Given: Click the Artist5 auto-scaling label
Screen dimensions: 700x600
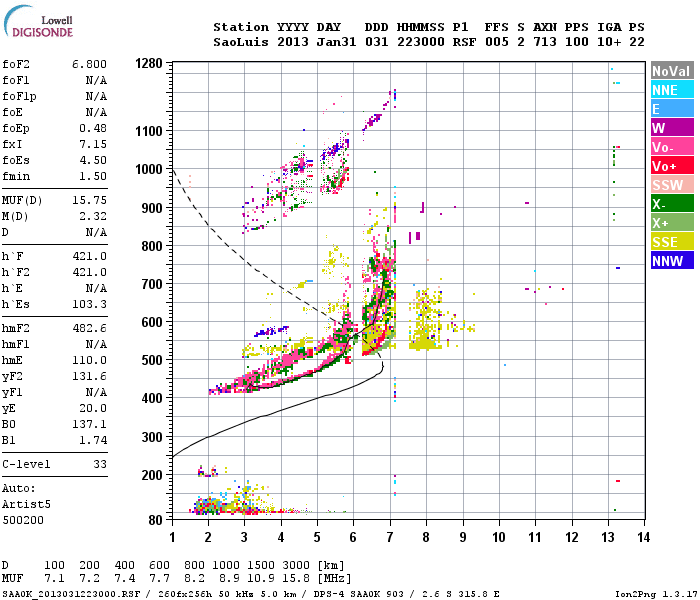Looking at the screenshot, I should tap(26, 504).
